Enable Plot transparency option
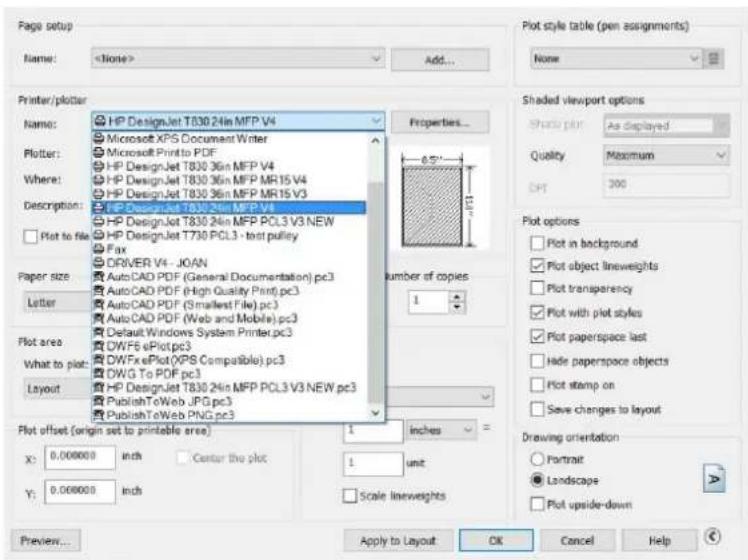The width and height of the screenshot is (748, 560). click(x=537, y=288)
